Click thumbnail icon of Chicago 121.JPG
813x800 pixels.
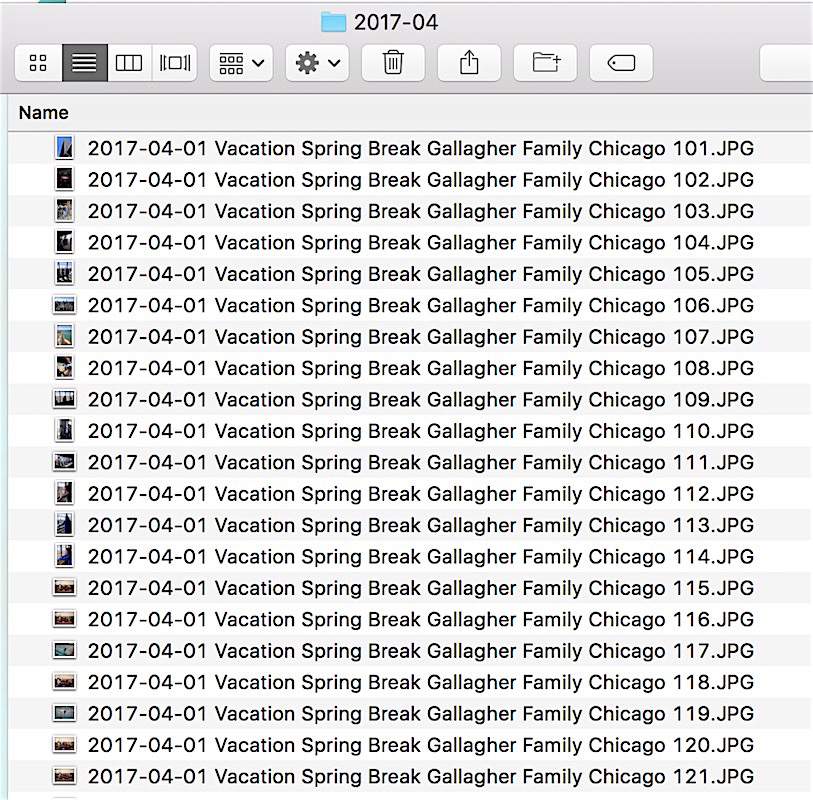pyautogui.click(x=64, y=776)
